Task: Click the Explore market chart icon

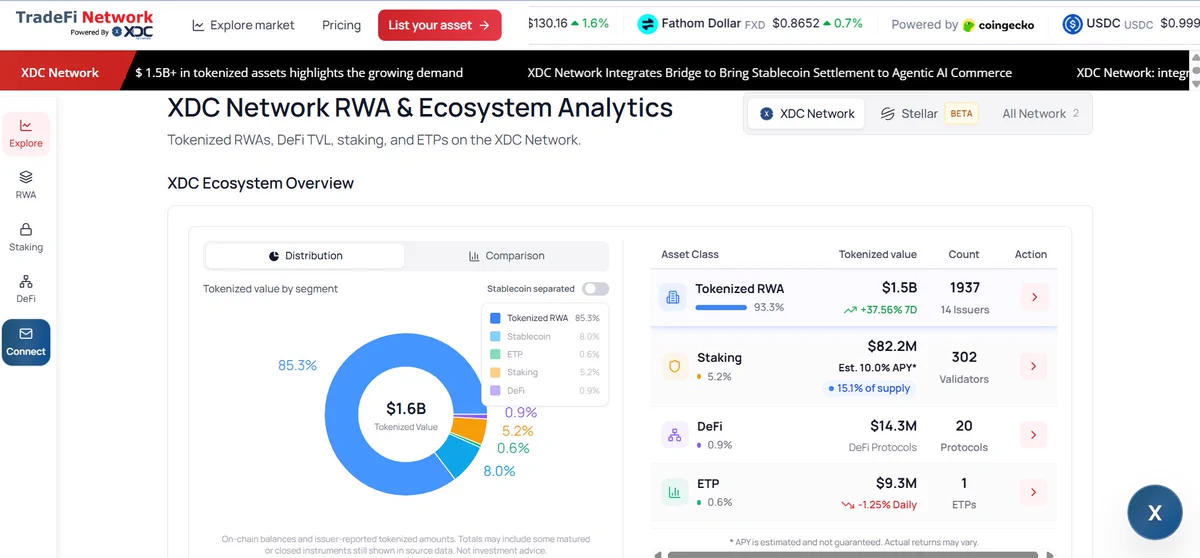Action: 198,25
